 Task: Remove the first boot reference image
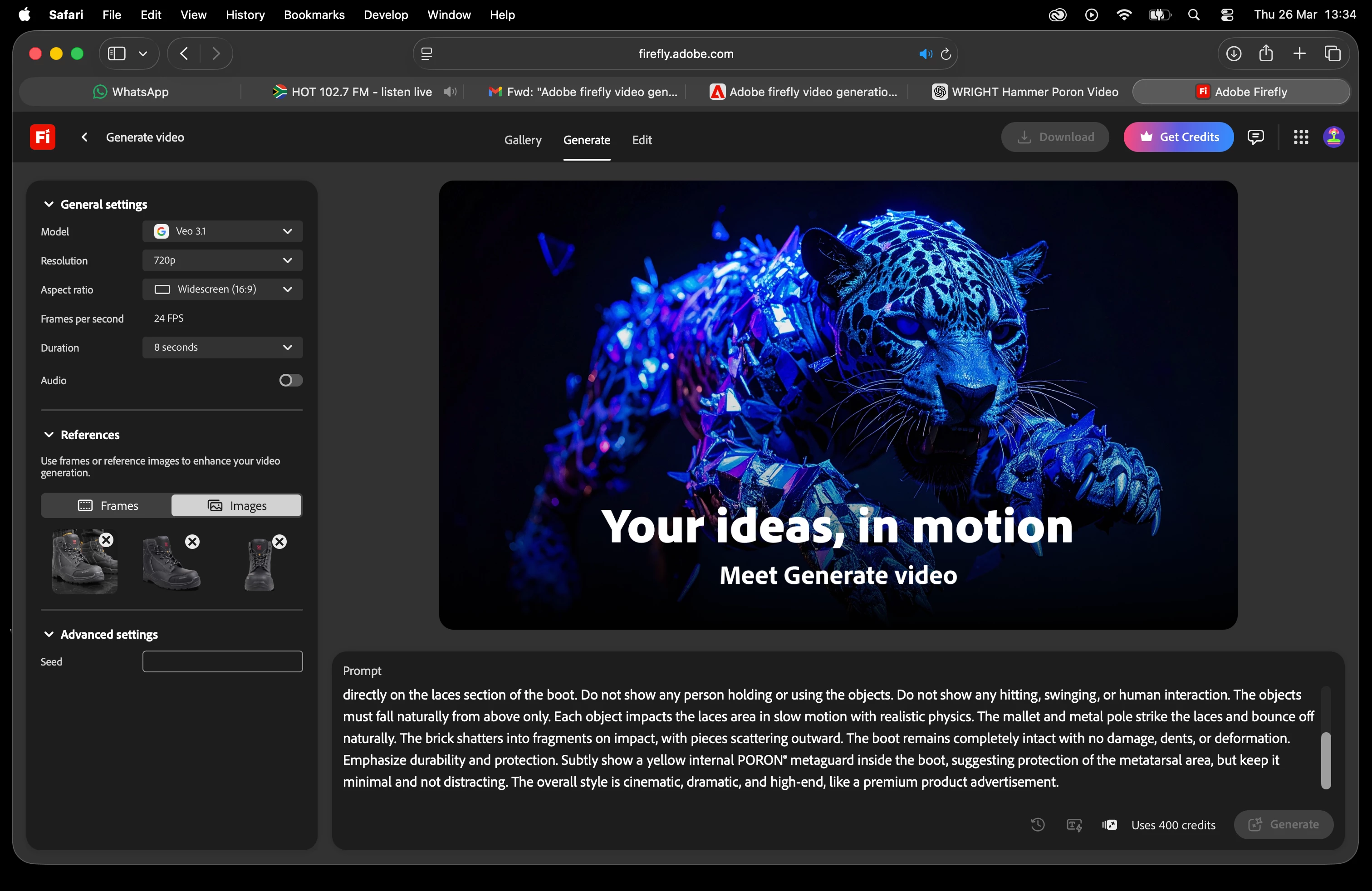pyautogui.click(x=107, y=540)
